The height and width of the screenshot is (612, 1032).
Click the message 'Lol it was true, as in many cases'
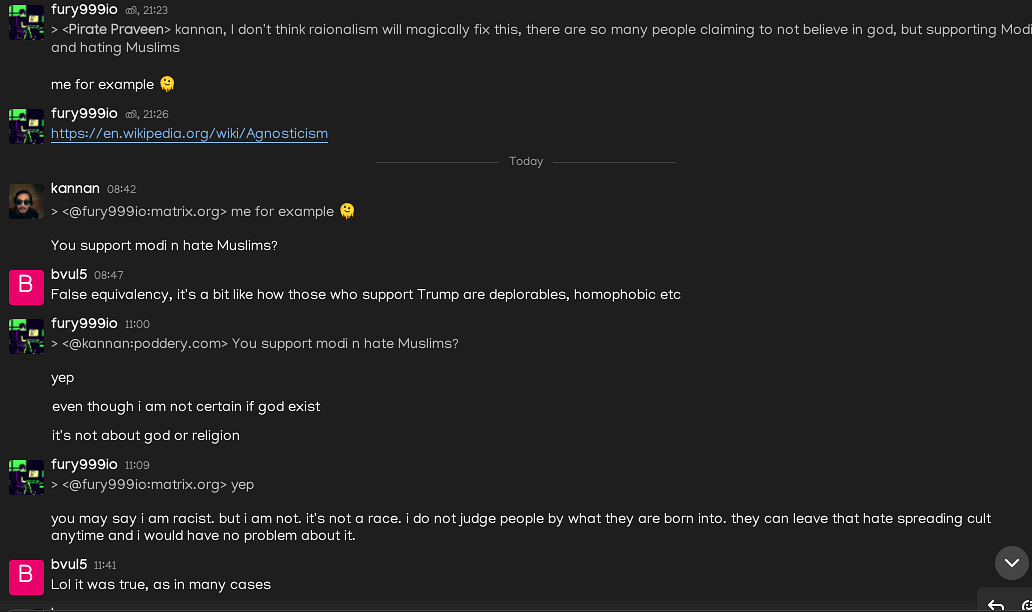pos(161,584)
